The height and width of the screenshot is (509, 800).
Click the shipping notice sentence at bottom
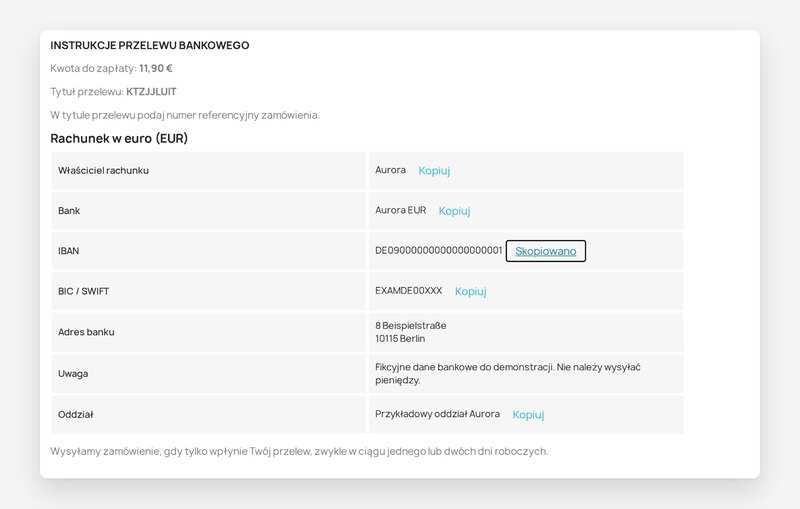[299, 451]
